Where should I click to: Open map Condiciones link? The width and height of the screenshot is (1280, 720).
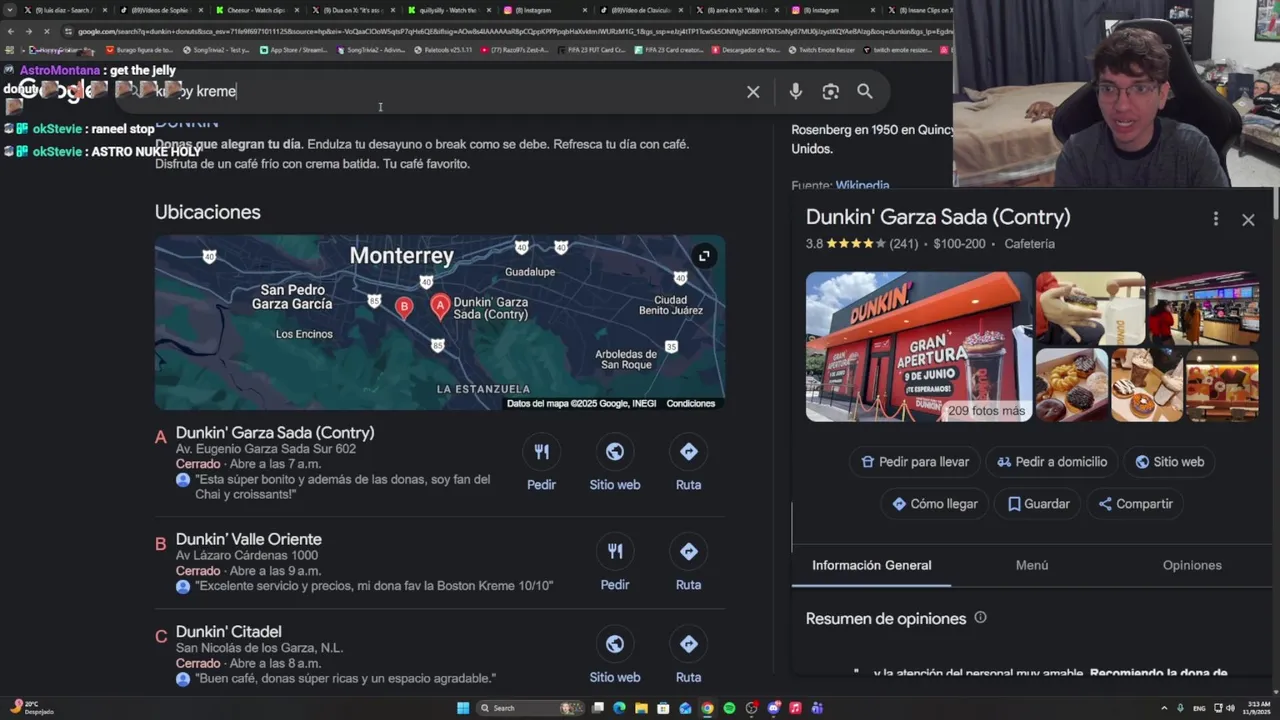[691, 404]
